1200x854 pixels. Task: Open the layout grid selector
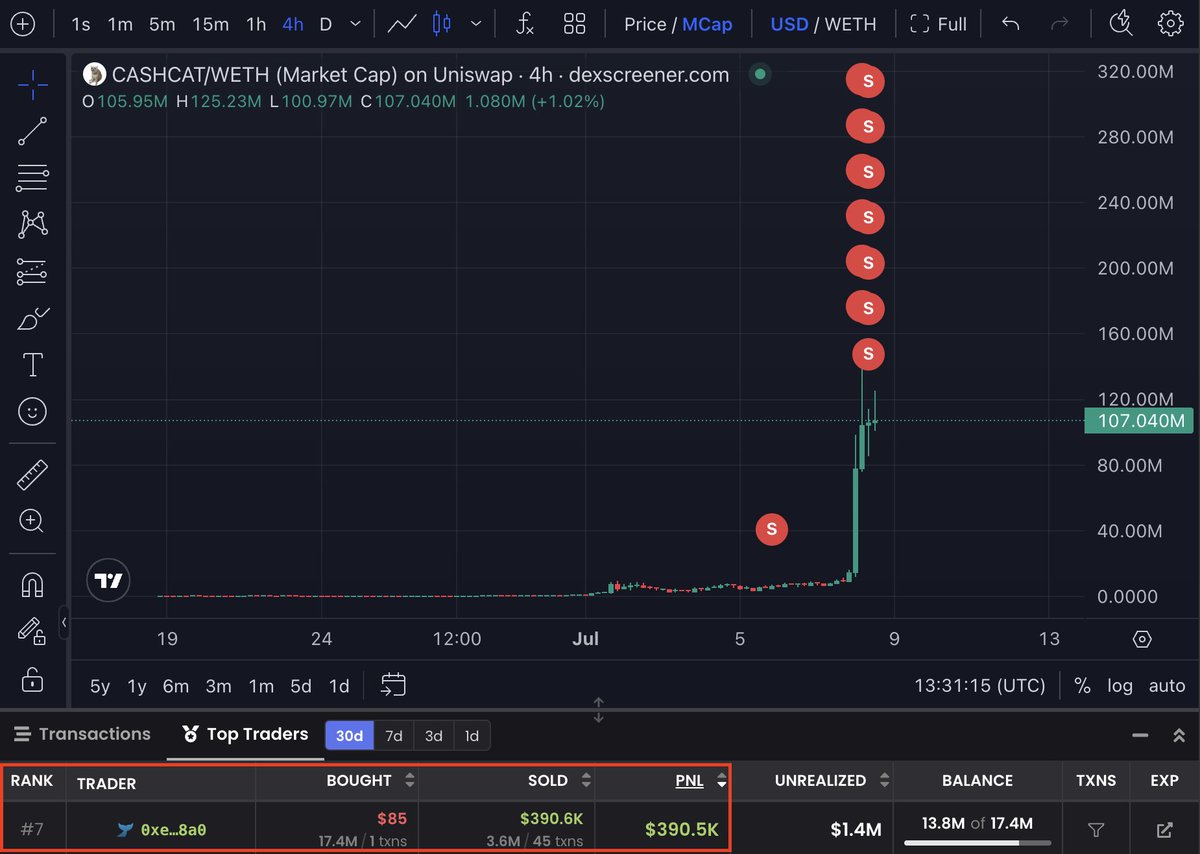(x=574, y=24)
